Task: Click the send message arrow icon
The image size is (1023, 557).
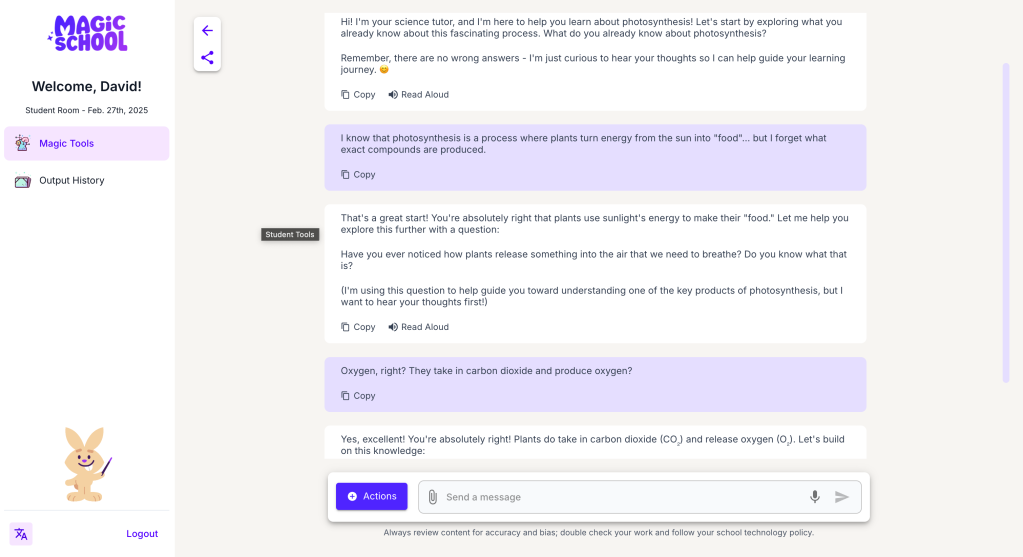Action: [x=842, y=497]
